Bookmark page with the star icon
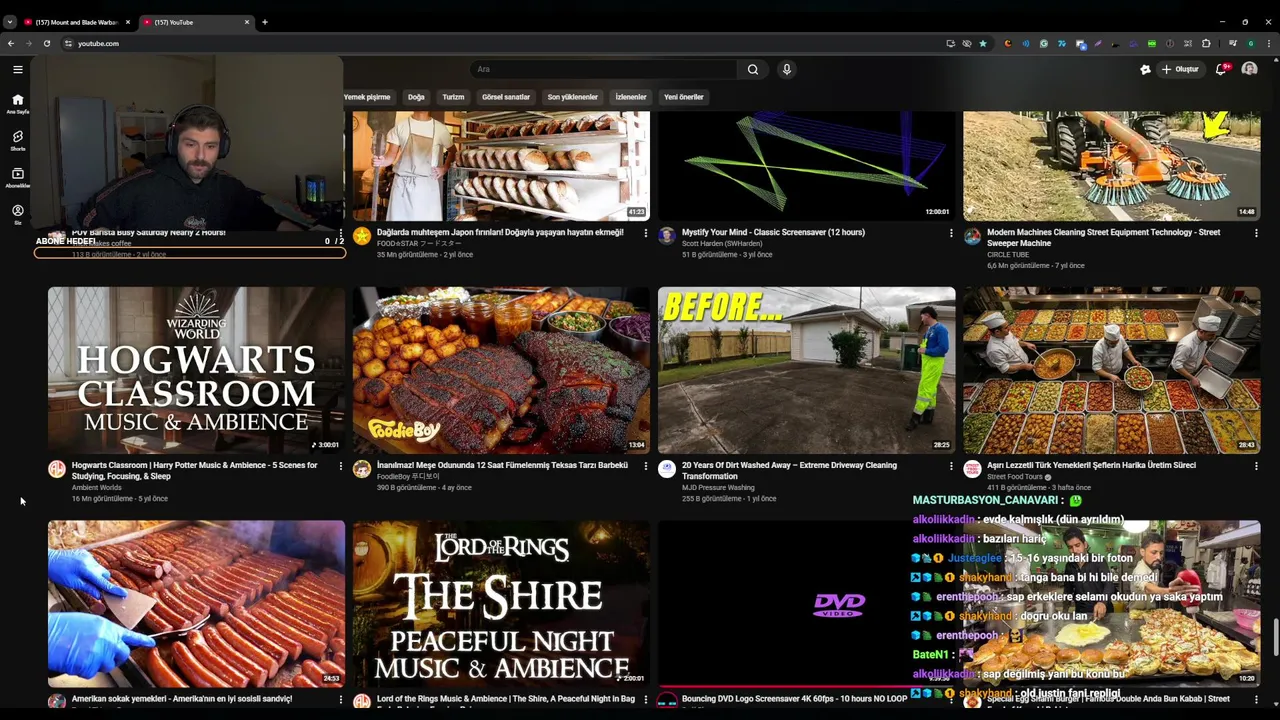The height and width of the screenshot is (720, 1280). [x=982, y=44]
